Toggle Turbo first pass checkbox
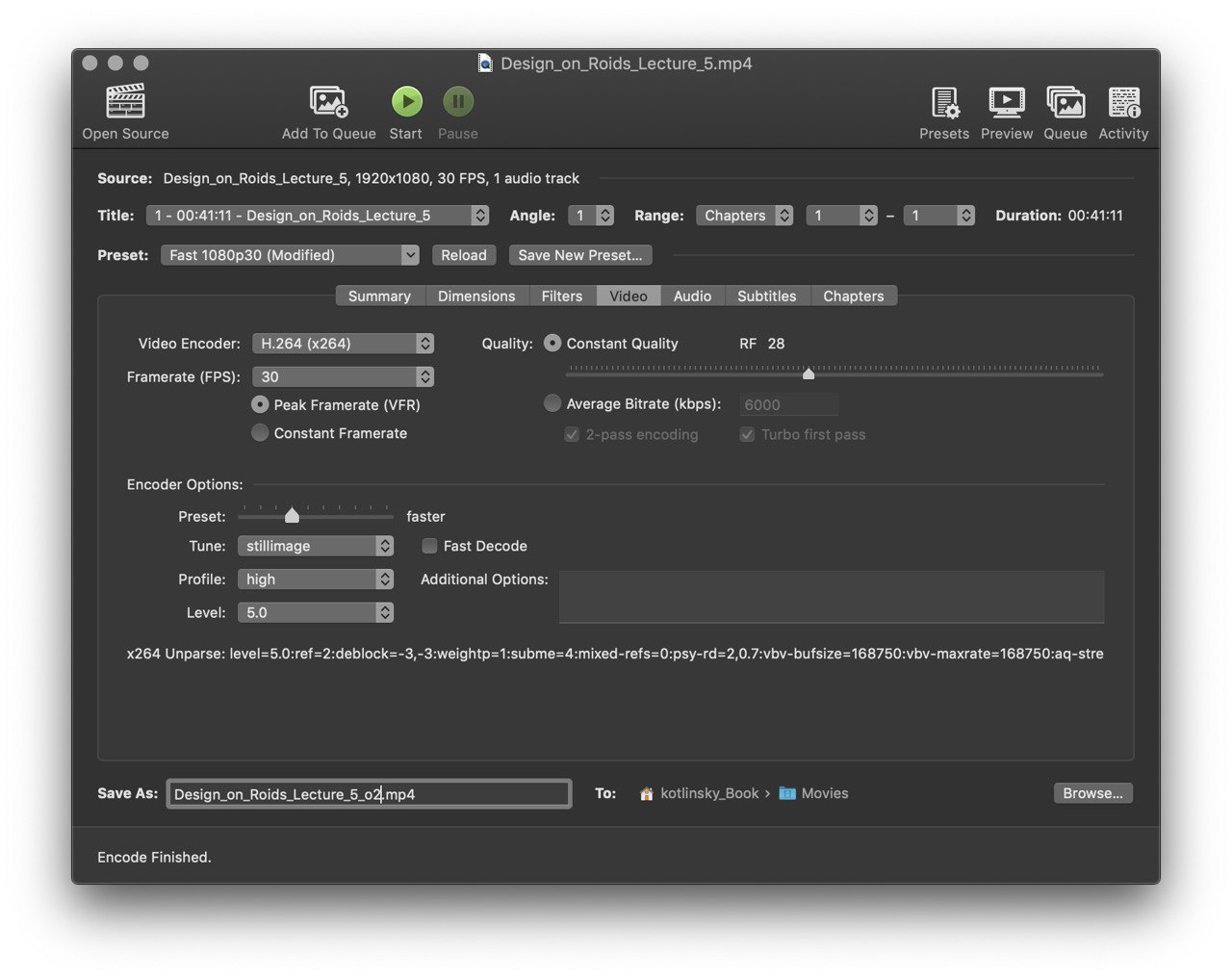 click(x=747, y=434)
